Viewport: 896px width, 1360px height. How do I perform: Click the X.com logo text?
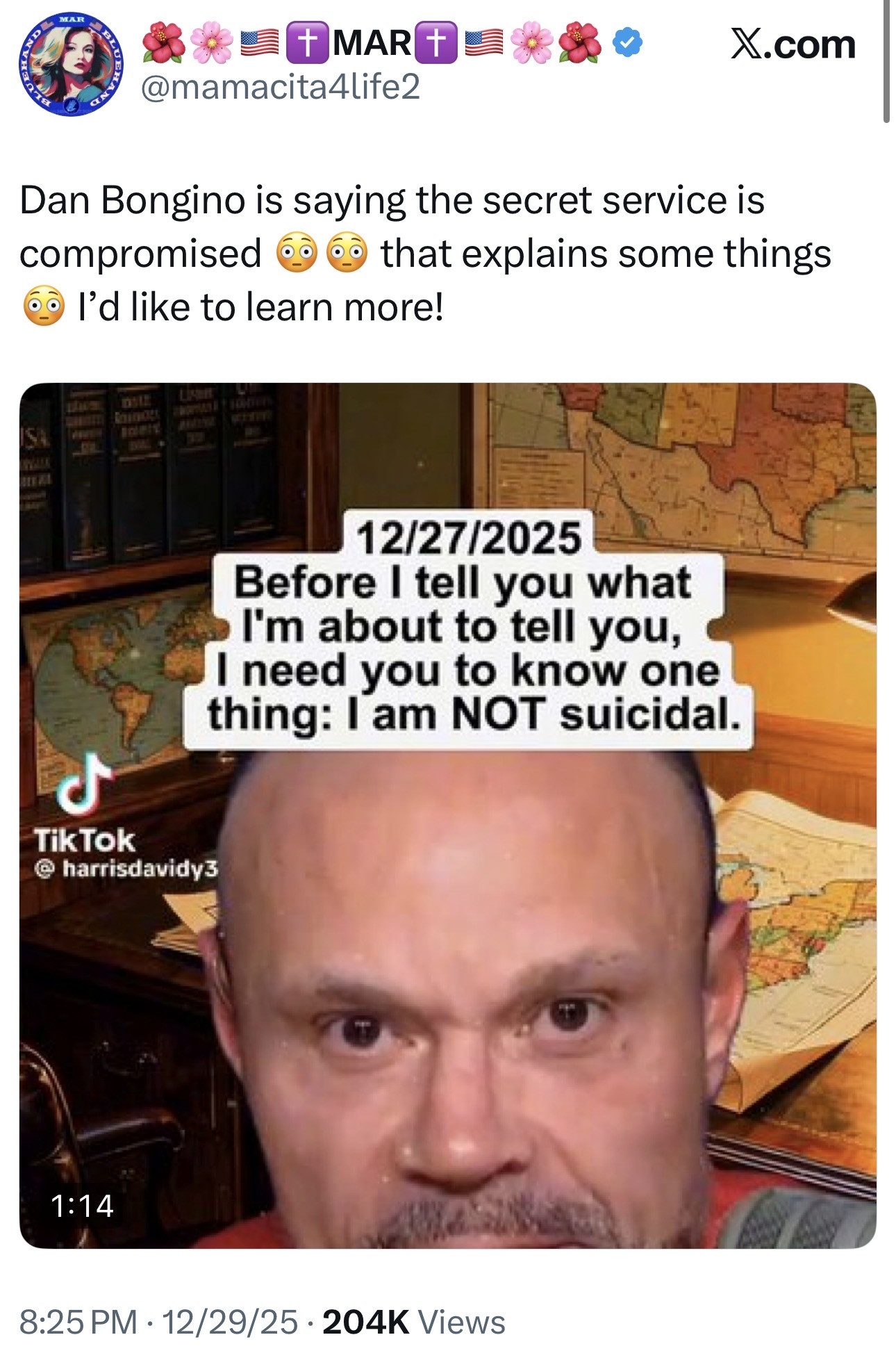tap(793, 44)
